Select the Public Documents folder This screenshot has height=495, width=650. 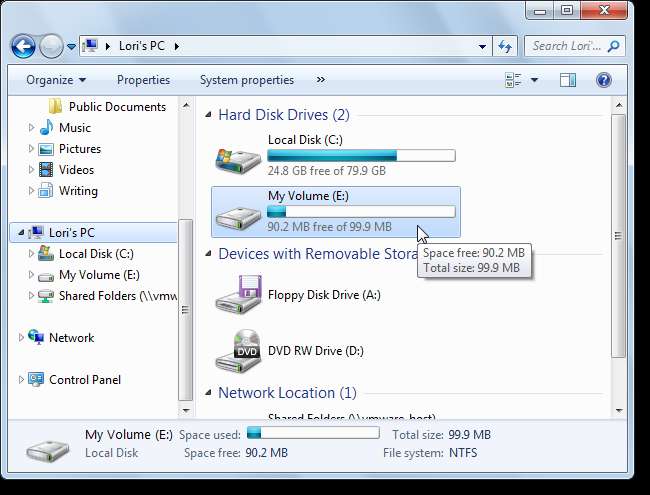[107, 107]
